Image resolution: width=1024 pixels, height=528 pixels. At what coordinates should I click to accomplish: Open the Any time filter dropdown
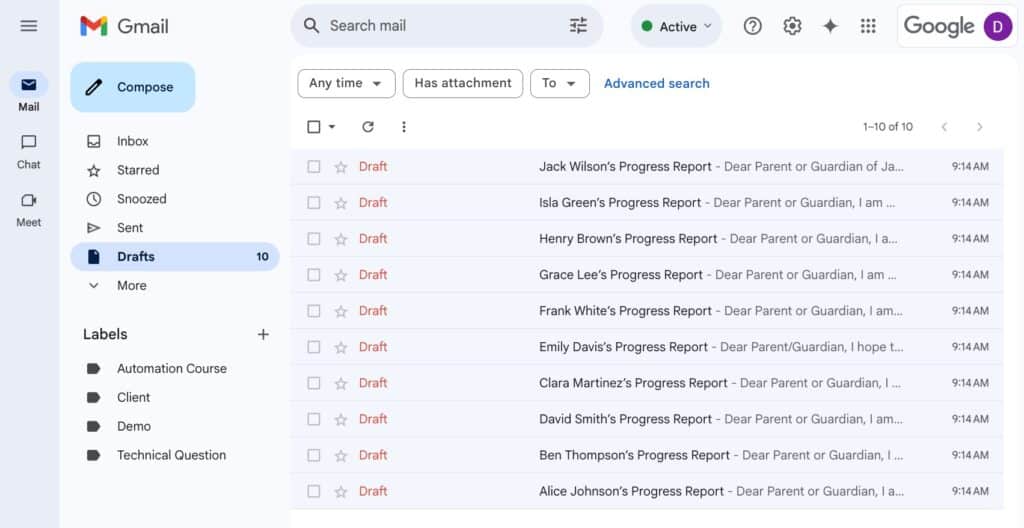point(346,84)
